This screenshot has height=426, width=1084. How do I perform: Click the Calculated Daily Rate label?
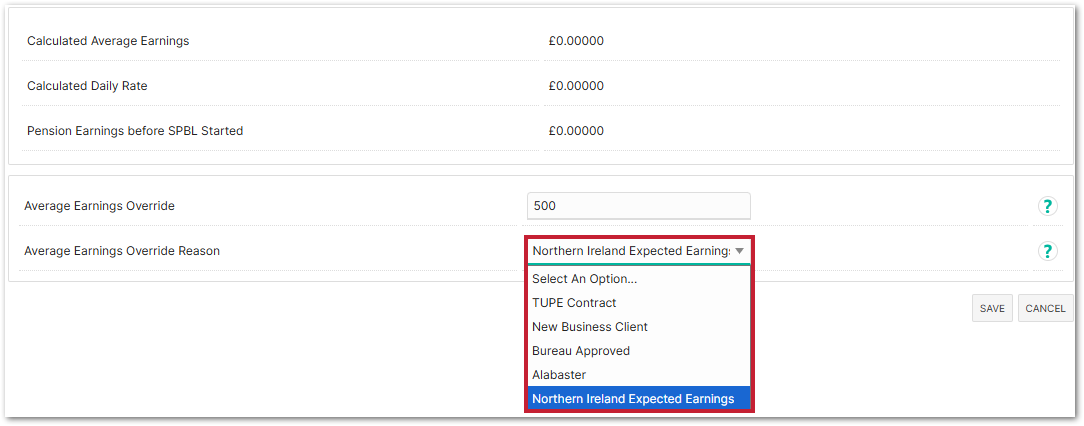click(87, 86)
